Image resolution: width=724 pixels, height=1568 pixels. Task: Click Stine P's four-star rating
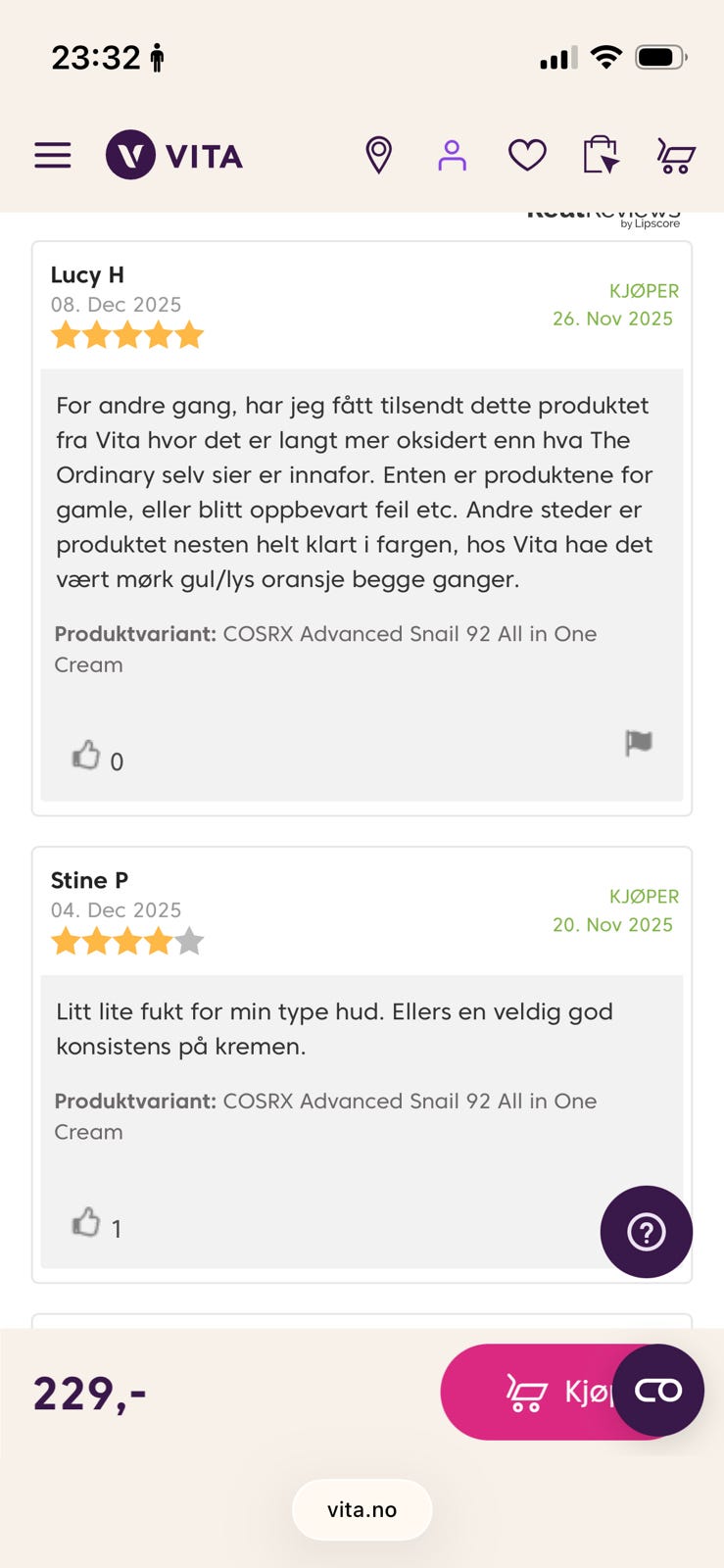click(127, 942)
